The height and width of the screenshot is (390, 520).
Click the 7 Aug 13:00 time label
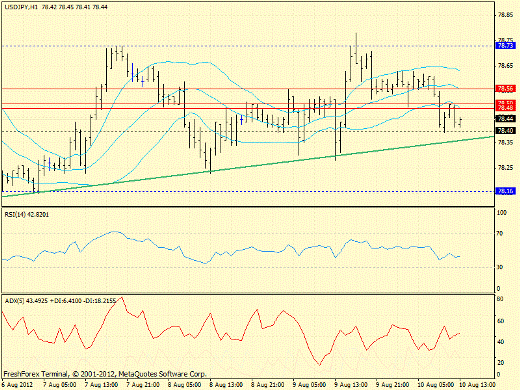[x=101, y=385]
